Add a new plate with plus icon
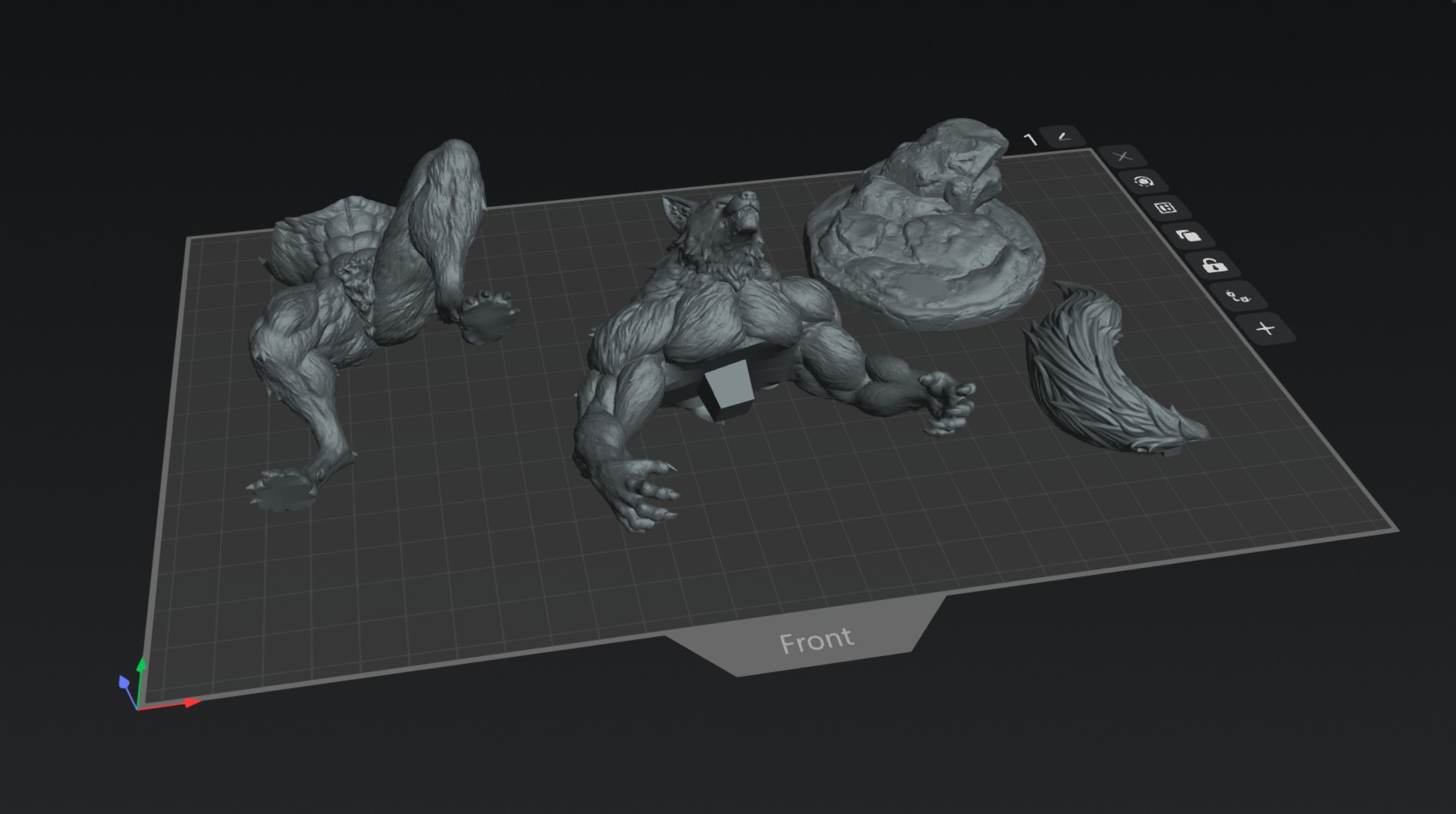This screenshot has width=1456, height=814. (1266, 329)
